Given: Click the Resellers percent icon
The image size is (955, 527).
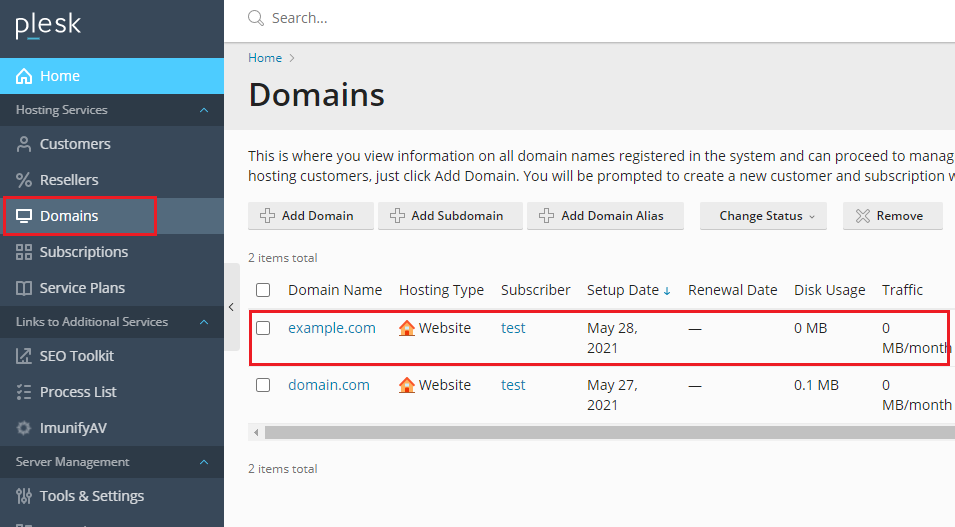Looking at the screenshot, I should 24,180.
